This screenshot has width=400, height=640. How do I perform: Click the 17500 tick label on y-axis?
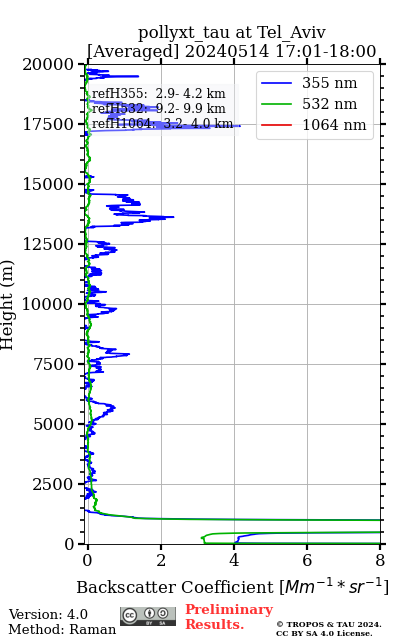point(48,124)
